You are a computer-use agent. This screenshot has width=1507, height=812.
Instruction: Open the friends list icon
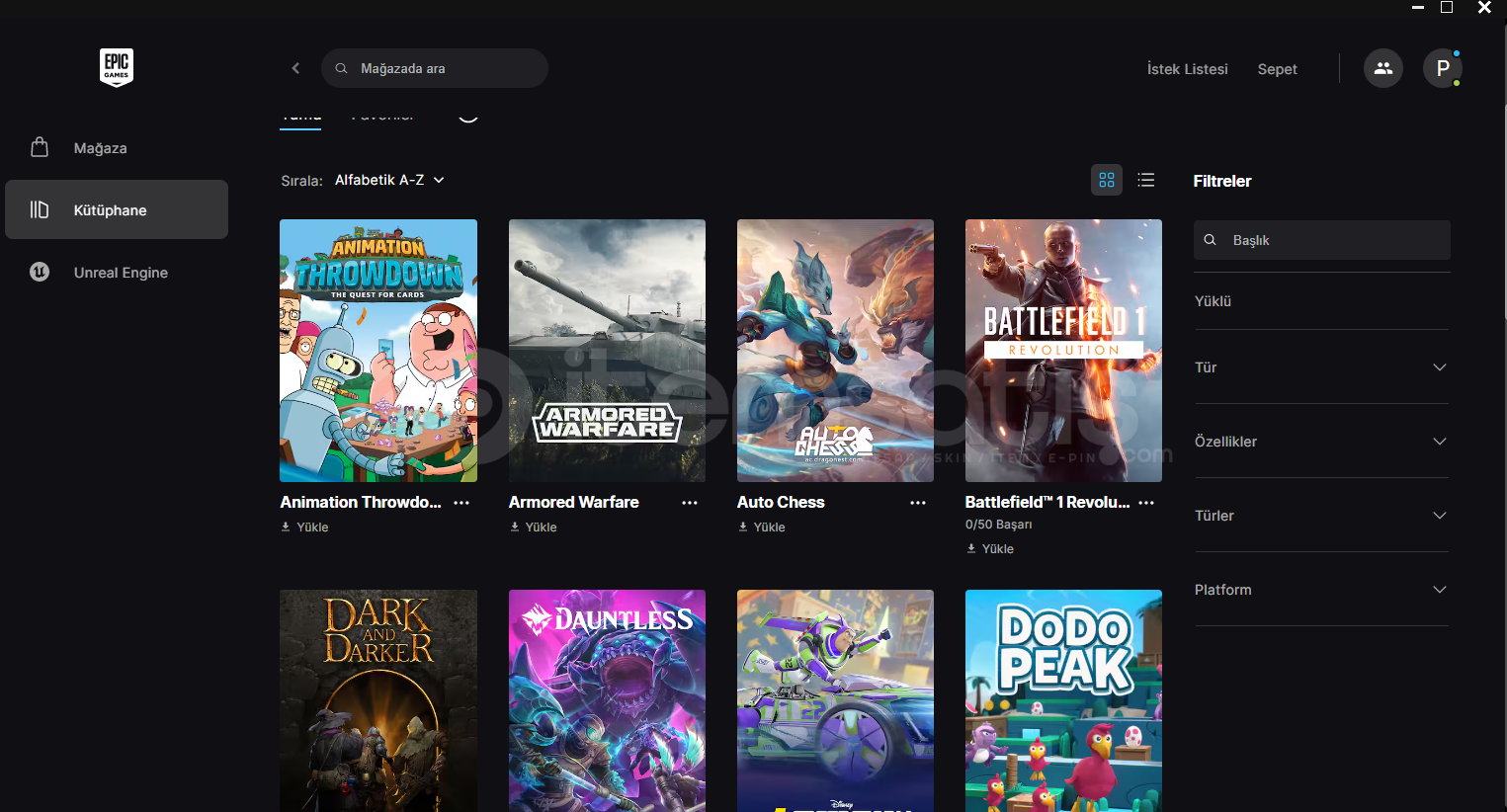click(1383, 68)
